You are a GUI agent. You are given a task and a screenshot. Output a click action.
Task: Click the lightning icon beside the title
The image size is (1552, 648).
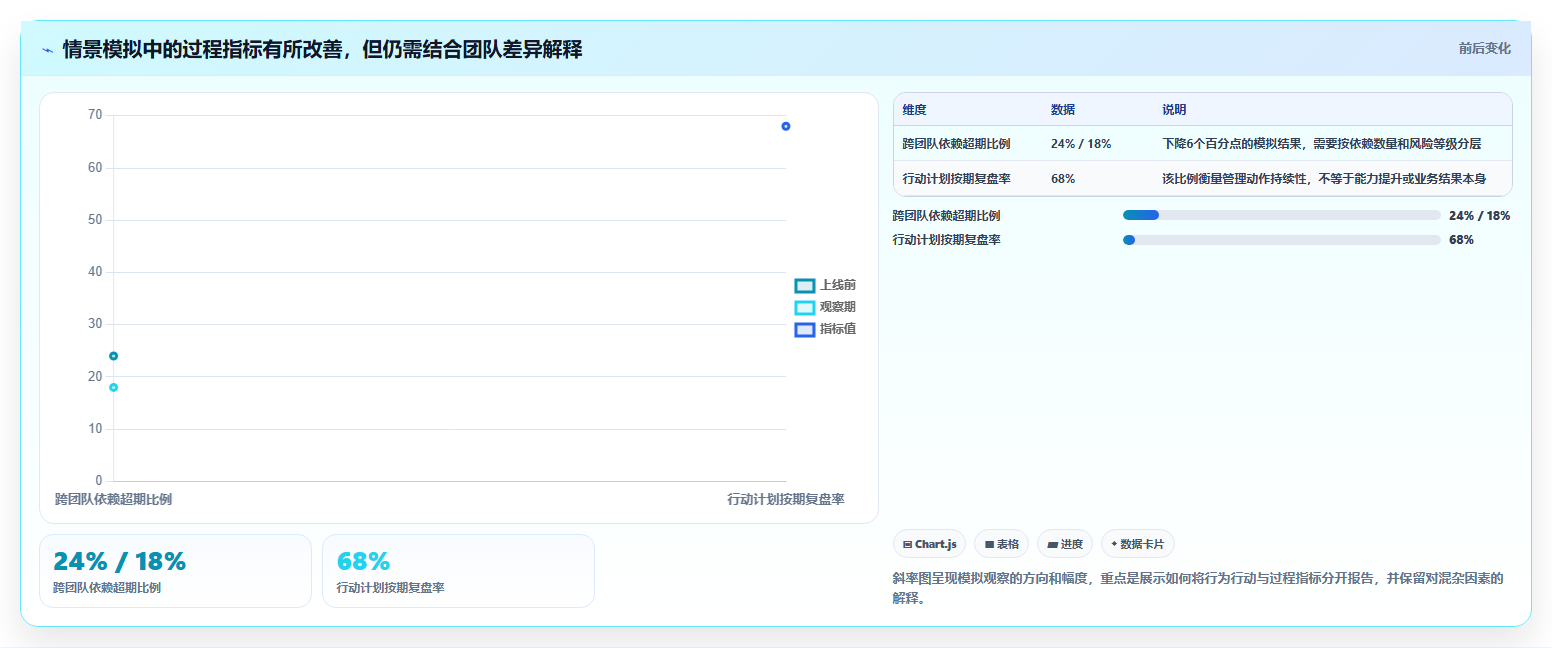point(47,49)
